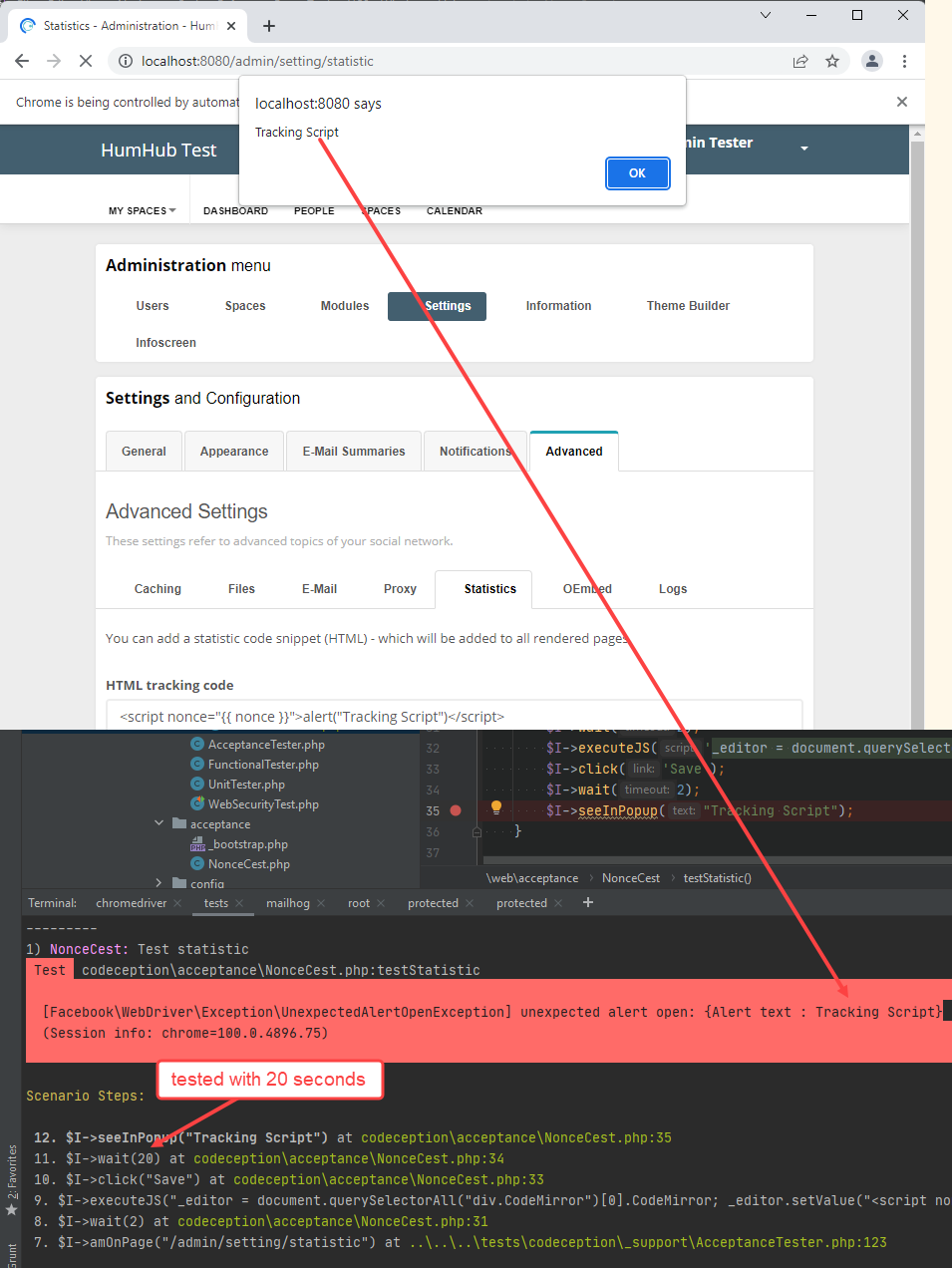Image resolution: width=952 pixels, height=1268 pixels.
Task: Close the tests terminal tab
Action: [x=239, y=903]
